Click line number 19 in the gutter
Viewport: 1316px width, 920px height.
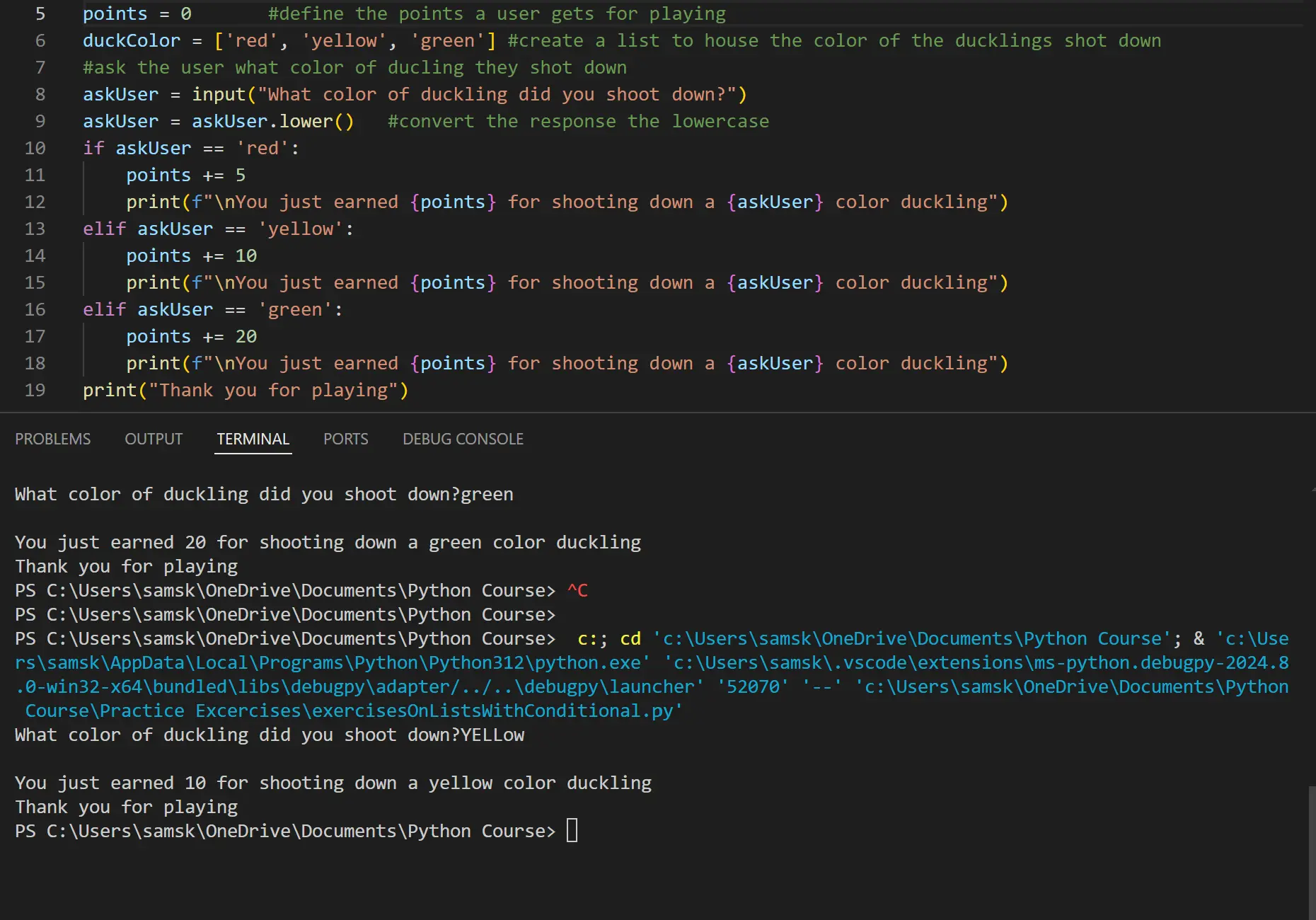coord(35,391)
